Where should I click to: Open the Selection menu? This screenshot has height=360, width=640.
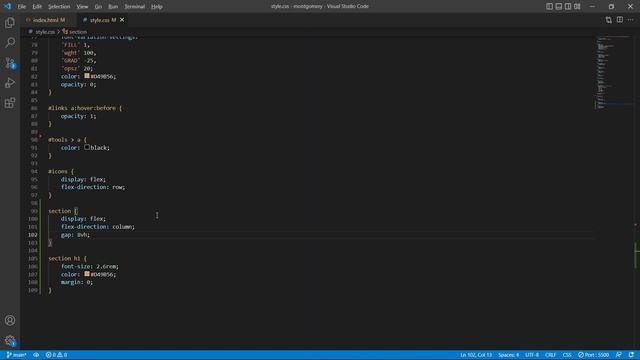click(59, 7)
